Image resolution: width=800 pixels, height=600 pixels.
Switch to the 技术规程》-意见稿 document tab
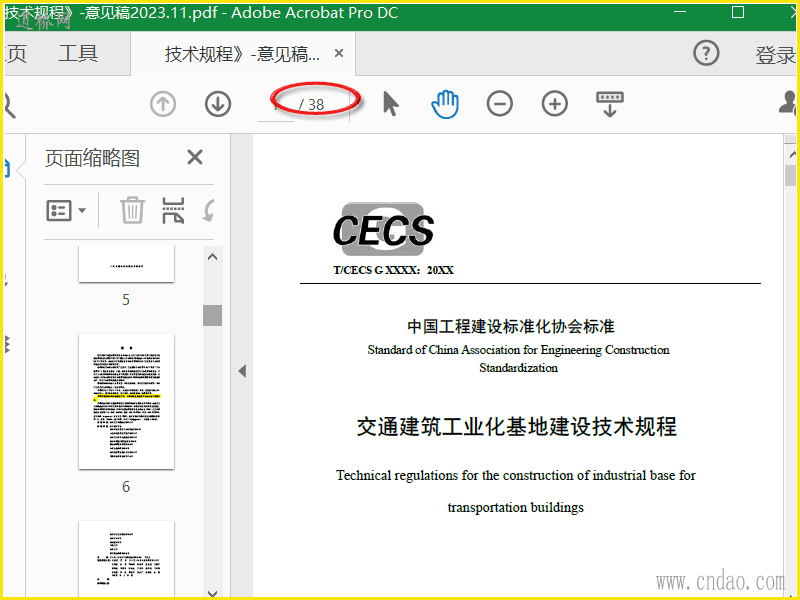pos(242,54)
